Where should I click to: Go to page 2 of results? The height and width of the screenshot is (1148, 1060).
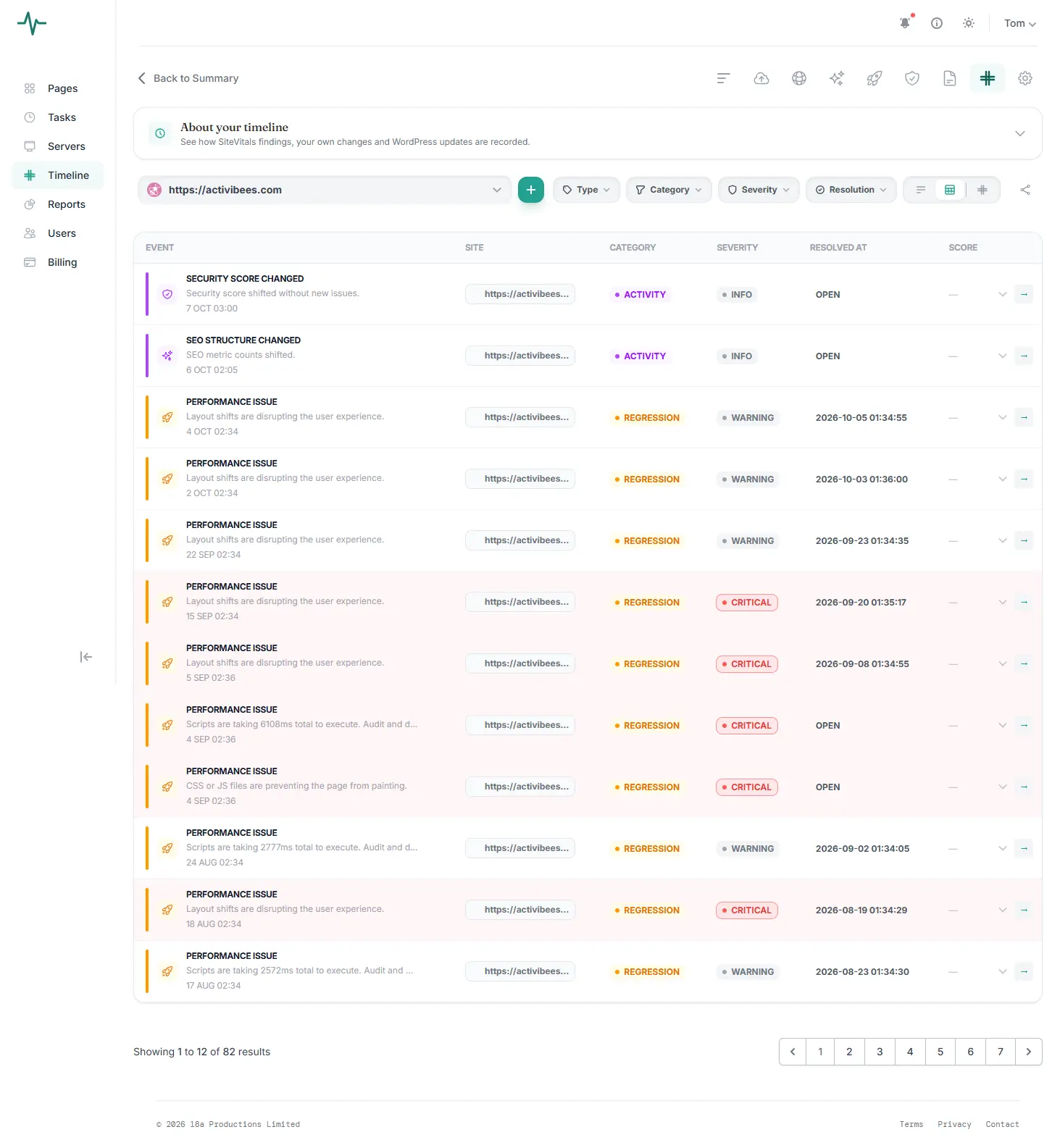(850, 1052)
